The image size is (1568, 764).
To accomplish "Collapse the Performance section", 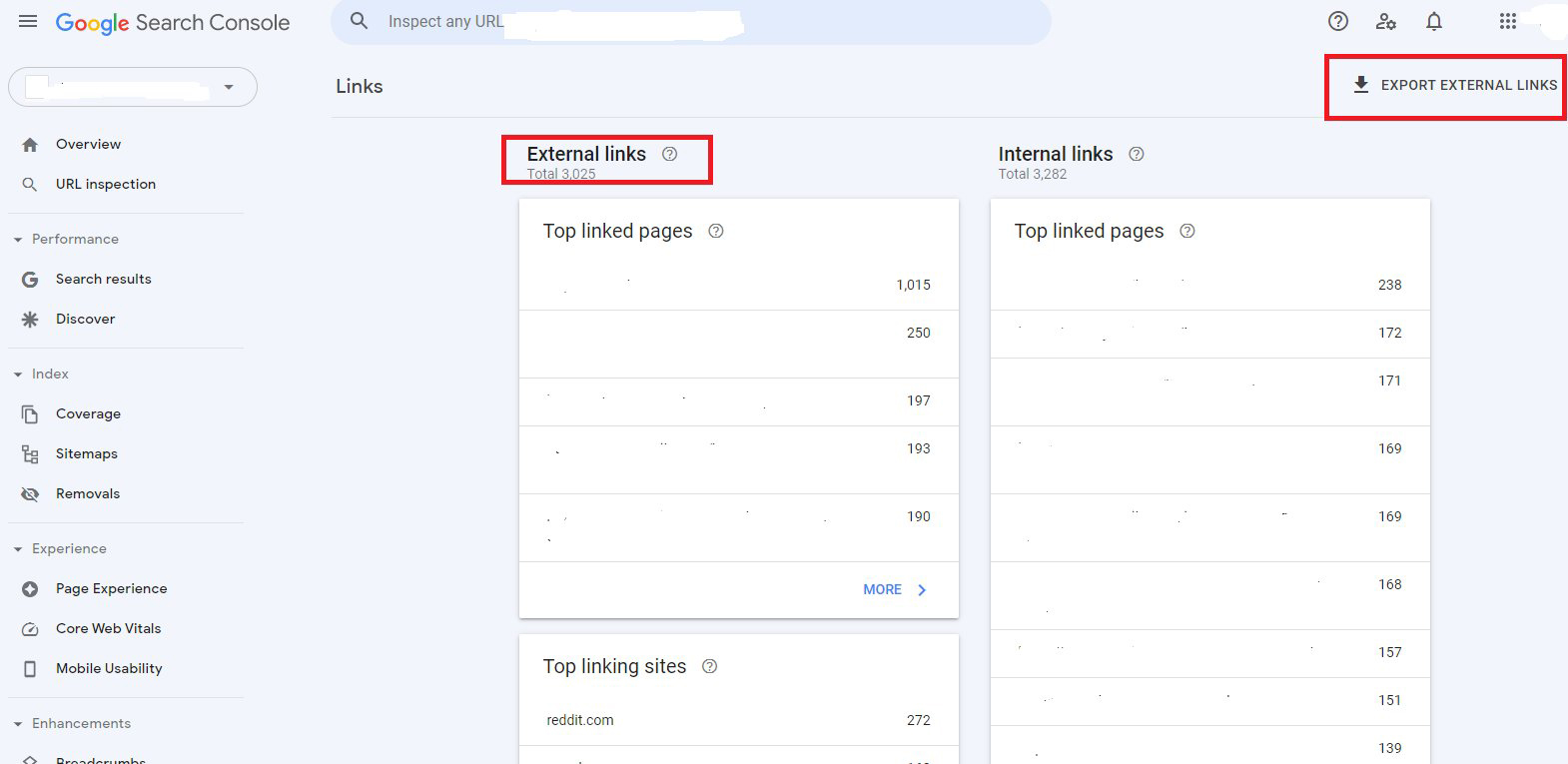I will click(18, 240).
